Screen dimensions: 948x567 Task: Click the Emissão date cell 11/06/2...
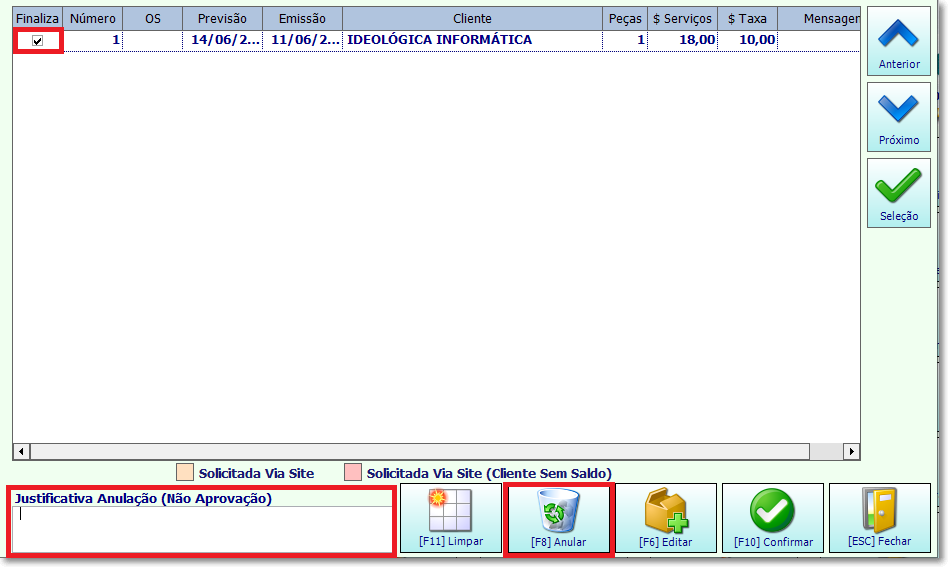[x=302, y=40]
